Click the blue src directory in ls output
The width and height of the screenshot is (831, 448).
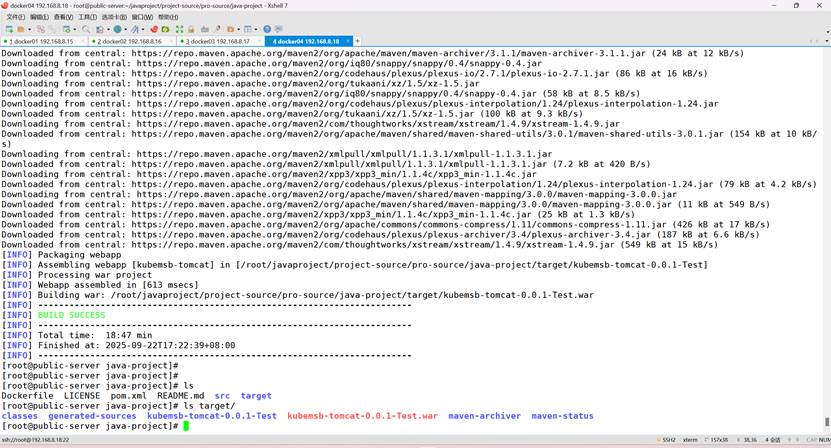pyautogui.click(x=222, y=396)
